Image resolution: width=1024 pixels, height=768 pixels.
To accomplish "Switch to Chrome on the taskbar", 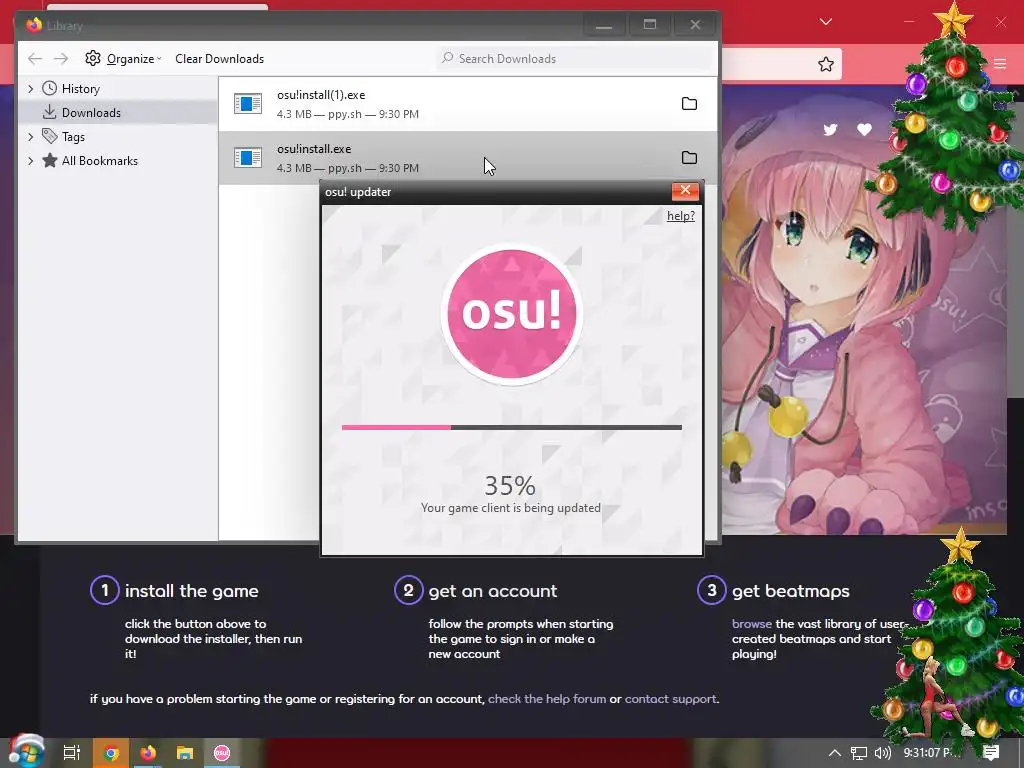I will pyautogui.click(x=110, y=753).
